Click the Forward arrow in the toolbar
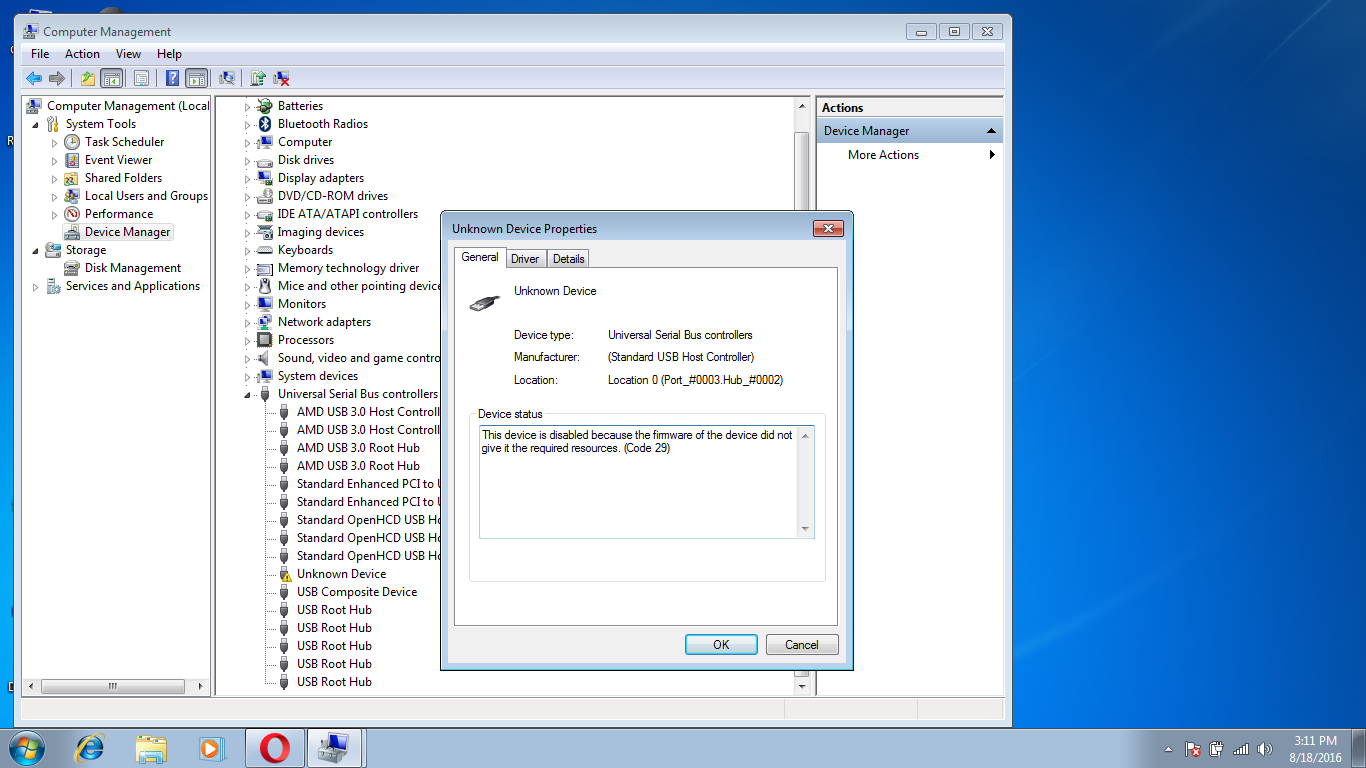Image resolution: width=1366 pixels, height=768 pixels. click(57, 78)
